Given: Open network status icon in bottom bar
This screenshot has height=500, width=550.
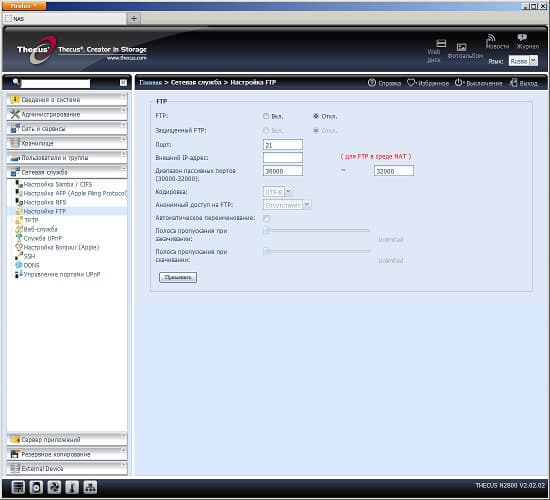Looking at the screenshot, I should pyautogui.click(x=90, y=487).
